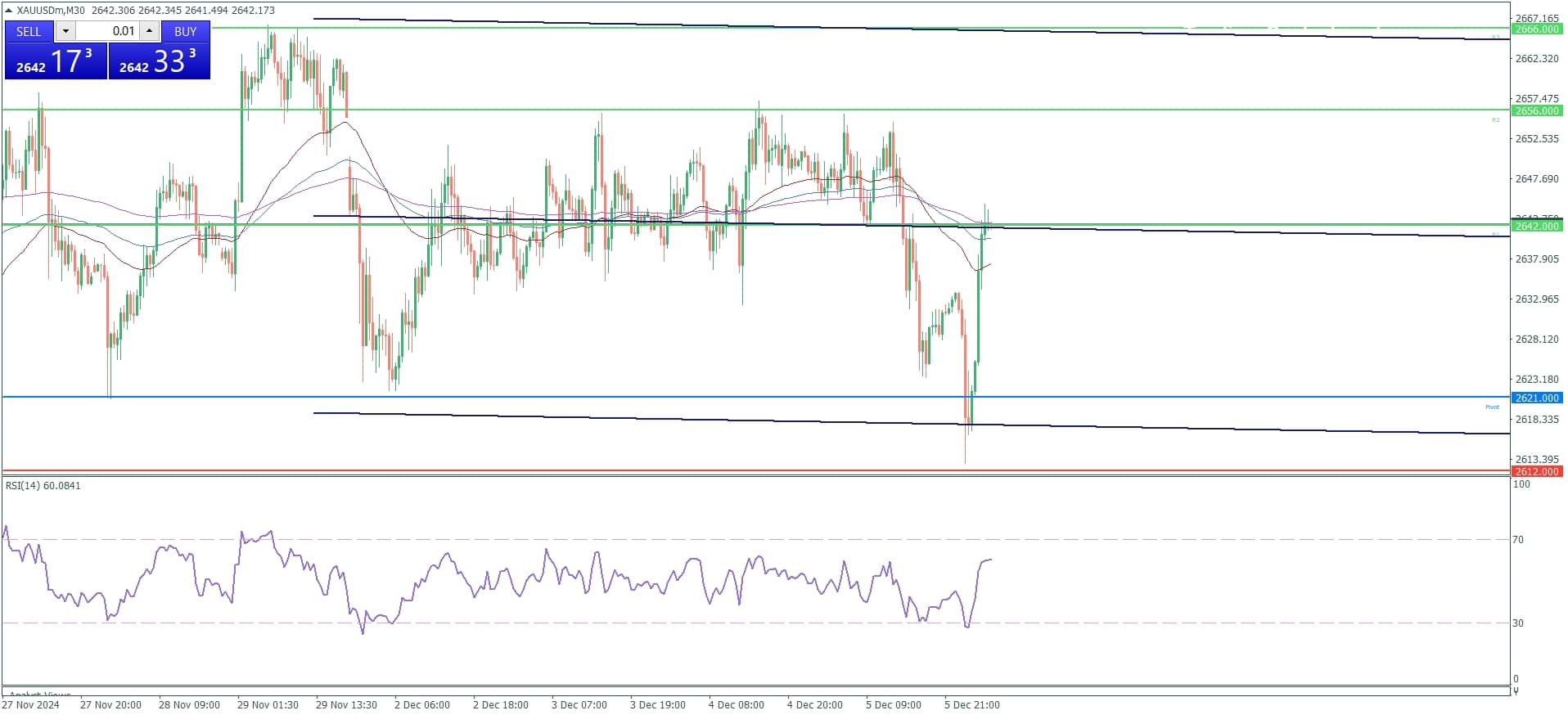Click the BUY button

point(186,31)
